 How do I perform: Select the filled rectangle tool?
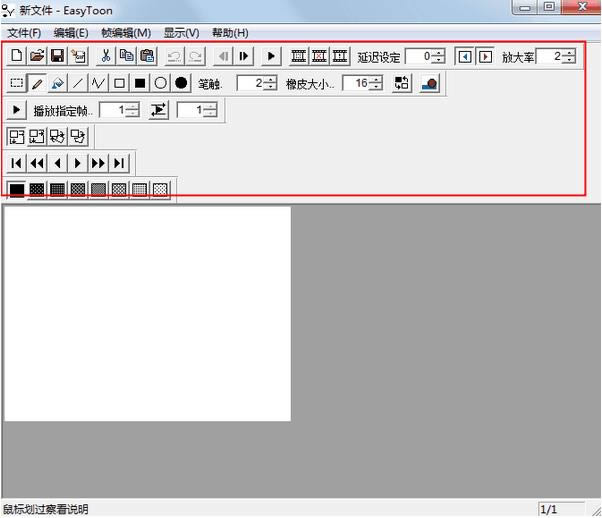140,83
